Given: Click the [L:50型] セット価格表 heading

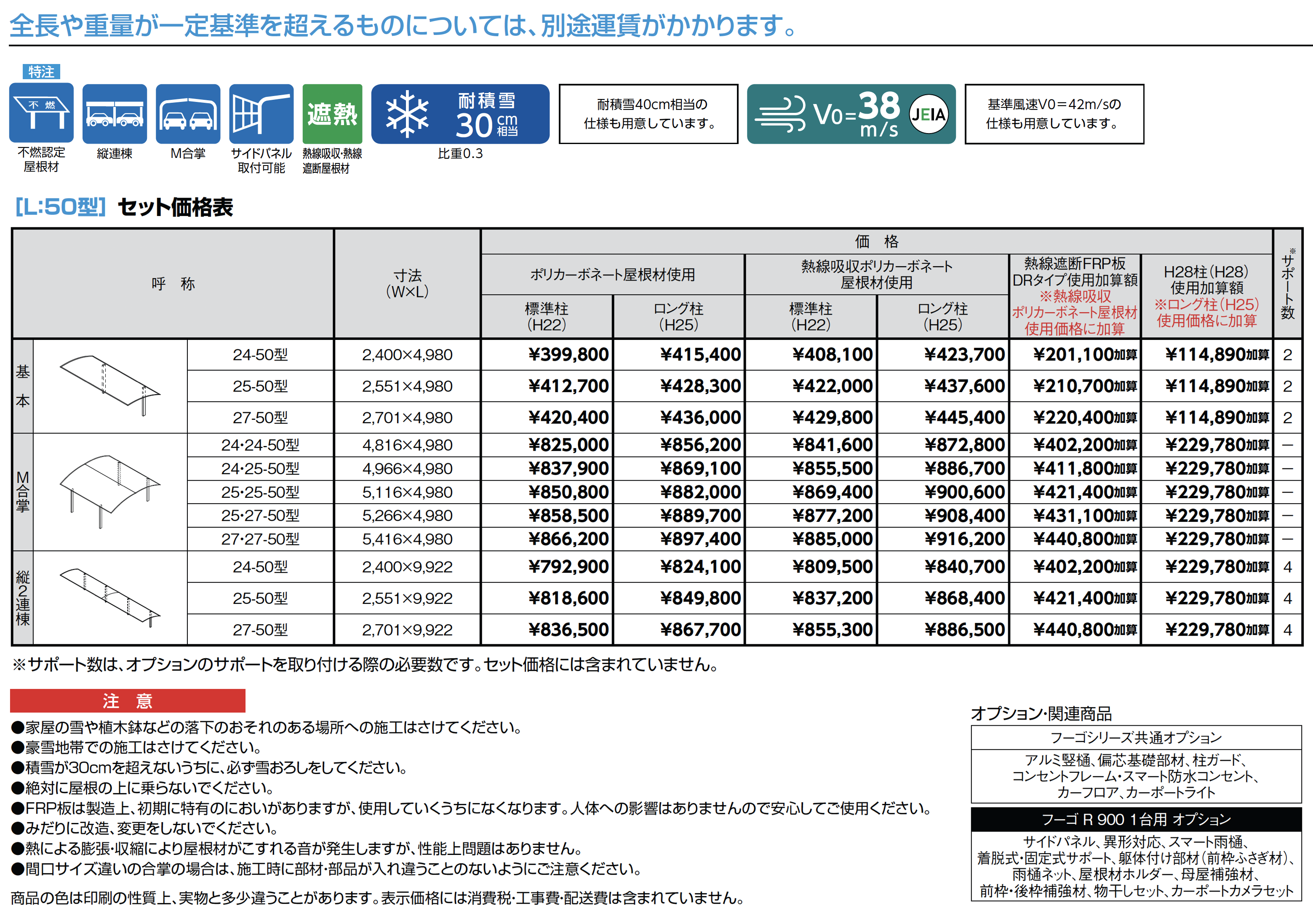Looking at the screenshot, I should pyautogui.click(x=124, y=207).
